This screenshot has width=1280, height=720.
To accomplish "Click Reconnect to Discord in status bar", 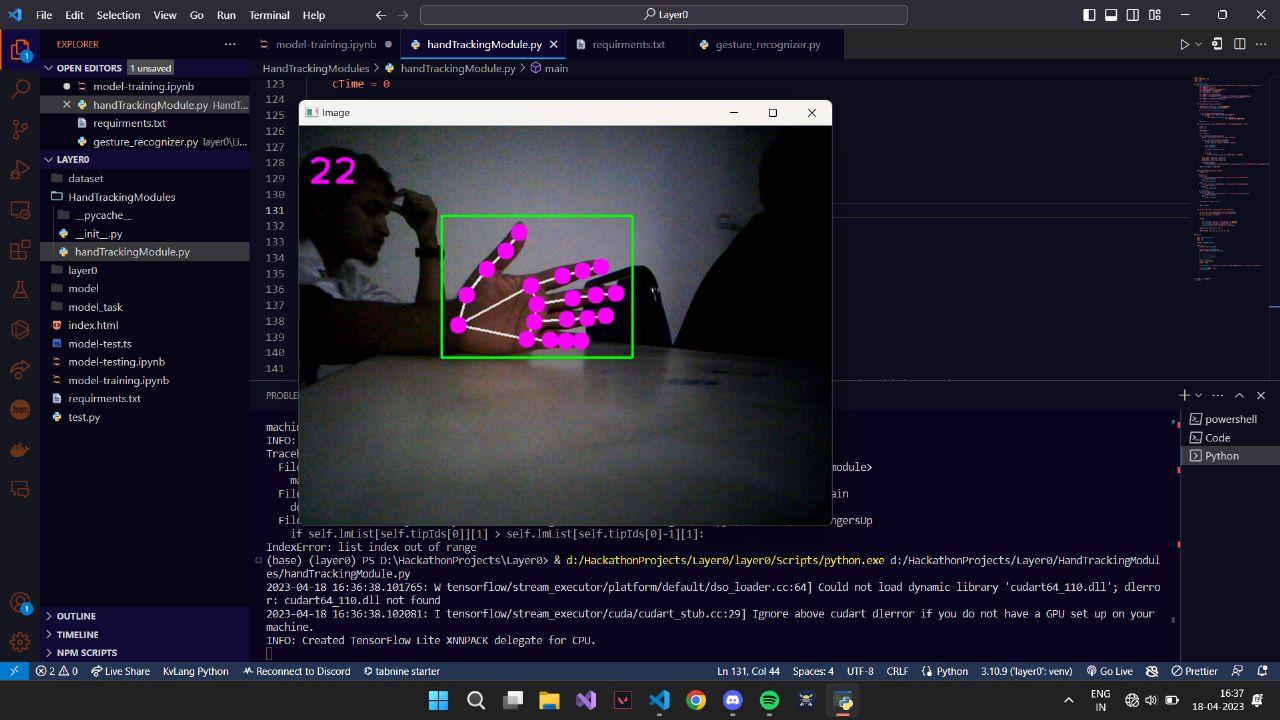I will (298, 671).
